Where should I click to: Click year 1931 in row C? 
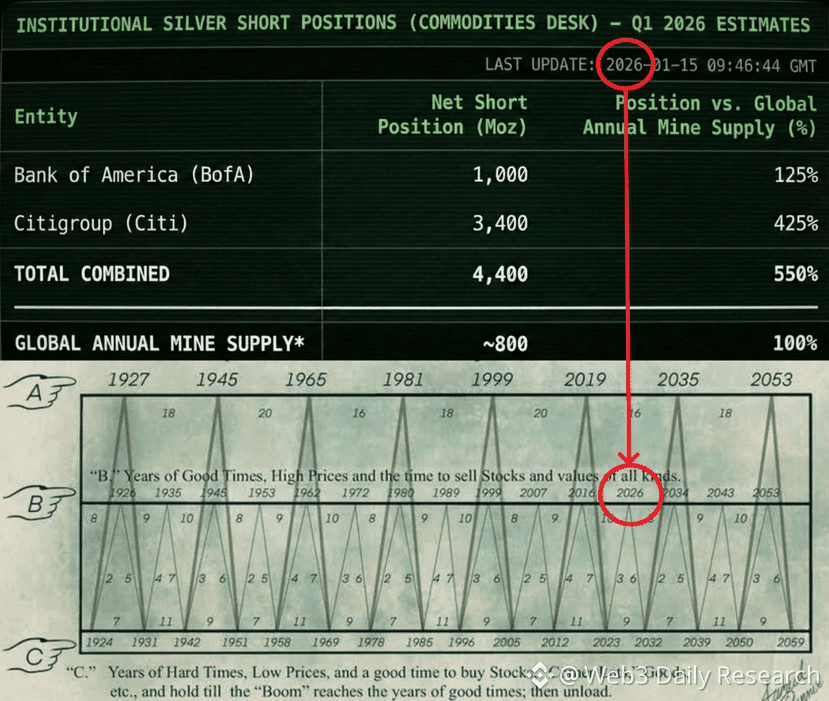tap(144, 642)
